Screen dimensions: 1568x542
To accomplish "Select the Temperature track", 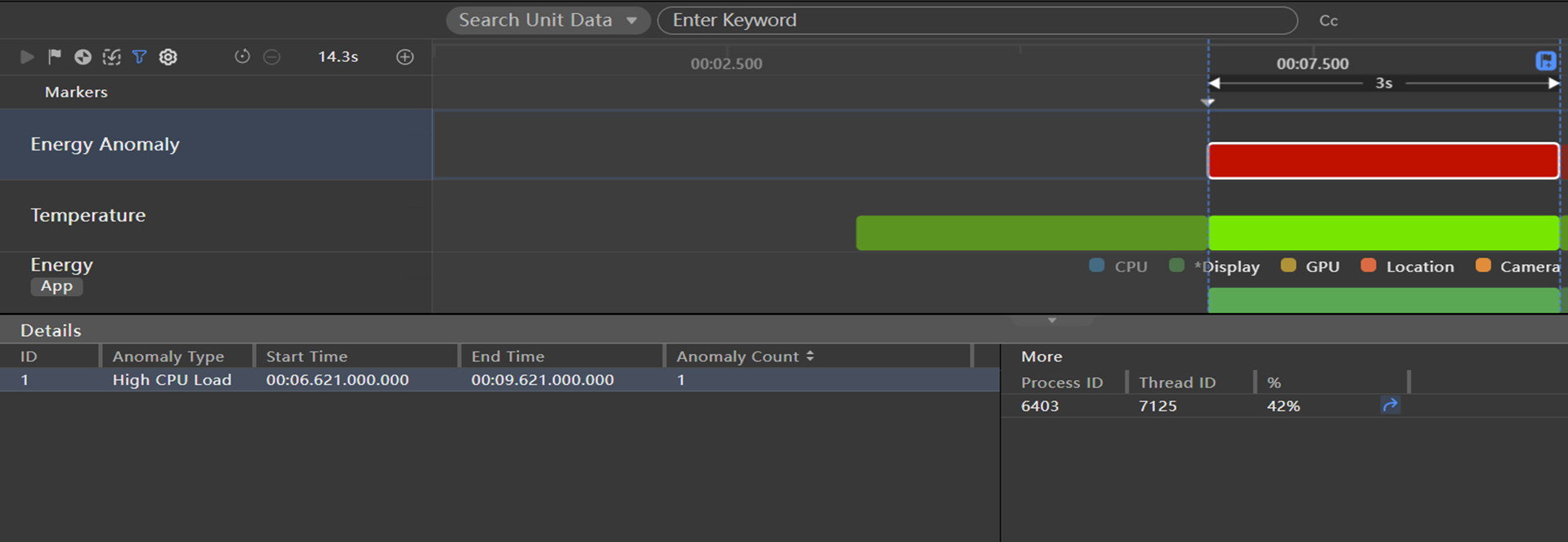I will tap(216, 216).
